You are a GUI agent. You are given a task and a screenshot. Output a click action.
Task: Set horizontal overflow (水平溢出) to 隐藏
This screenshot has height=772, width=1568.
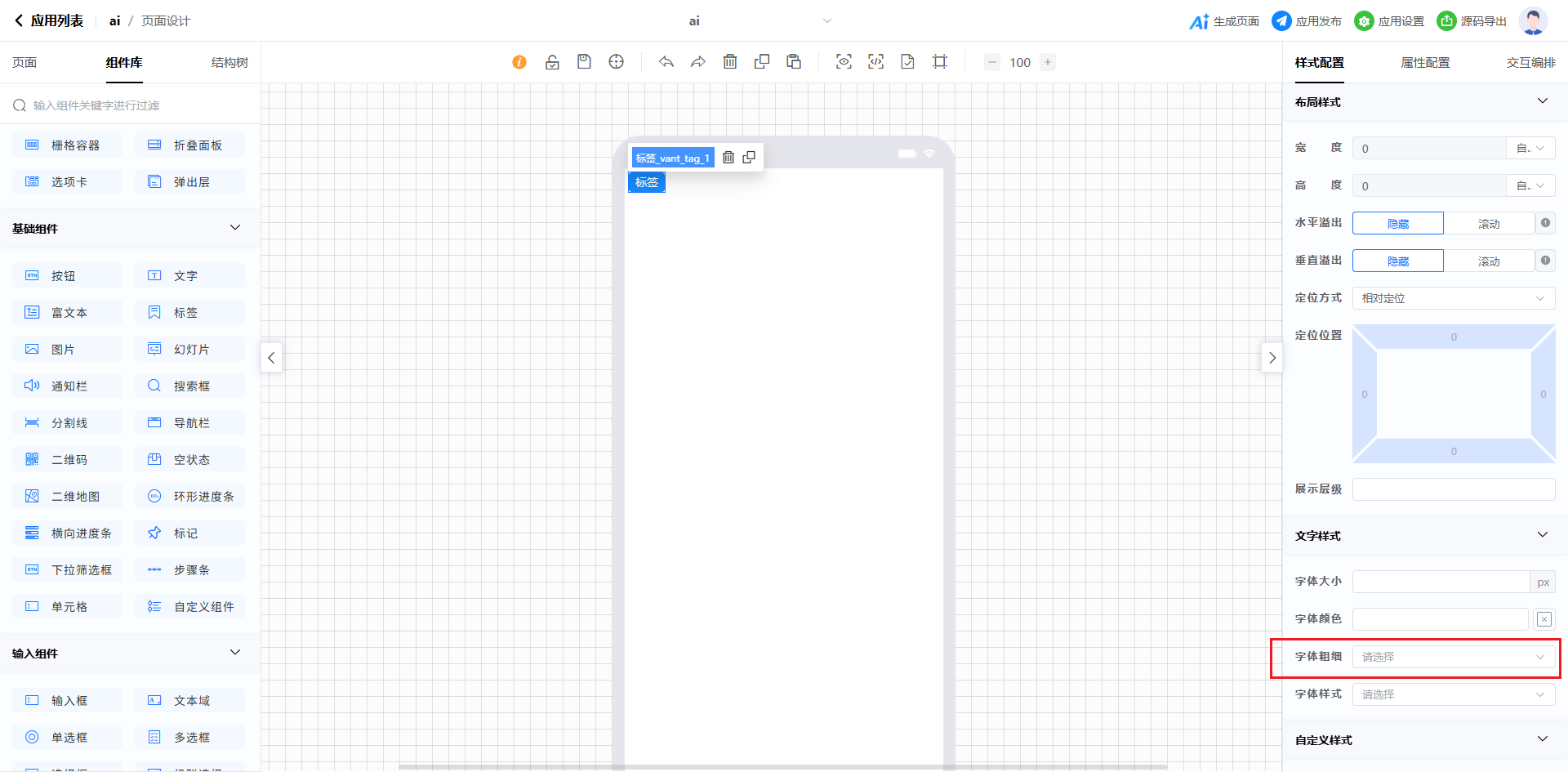pyautogui.click(x=1398, y=224)
